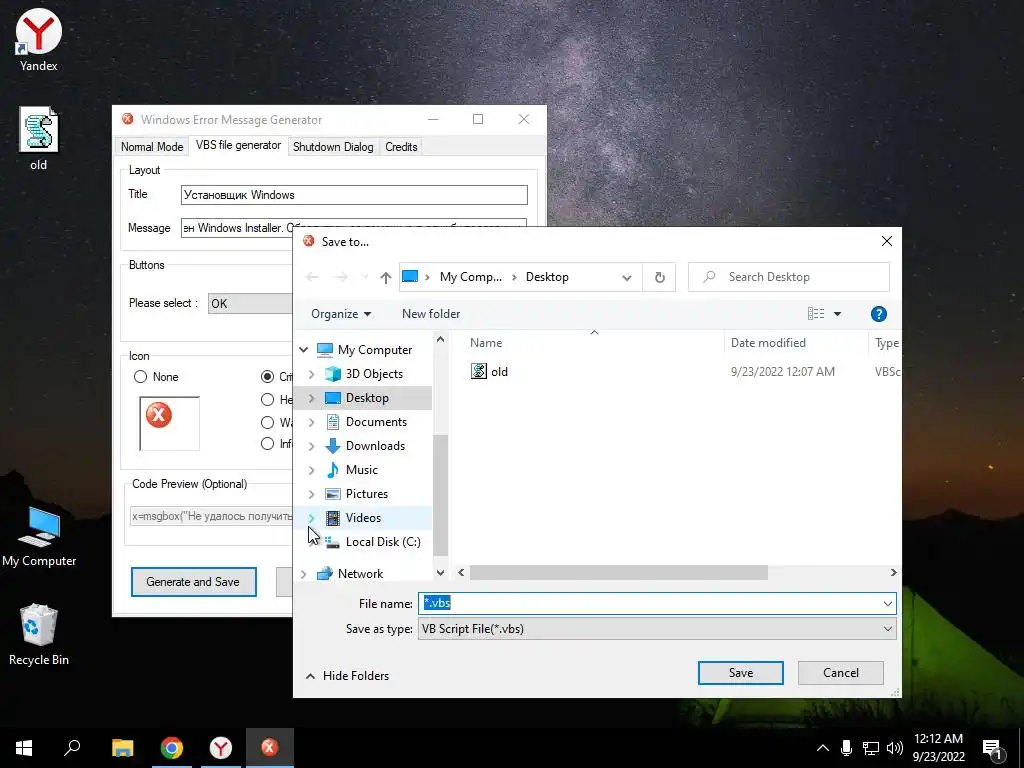Select the third icon radio button (Wa...)

(x=267, y=423)
